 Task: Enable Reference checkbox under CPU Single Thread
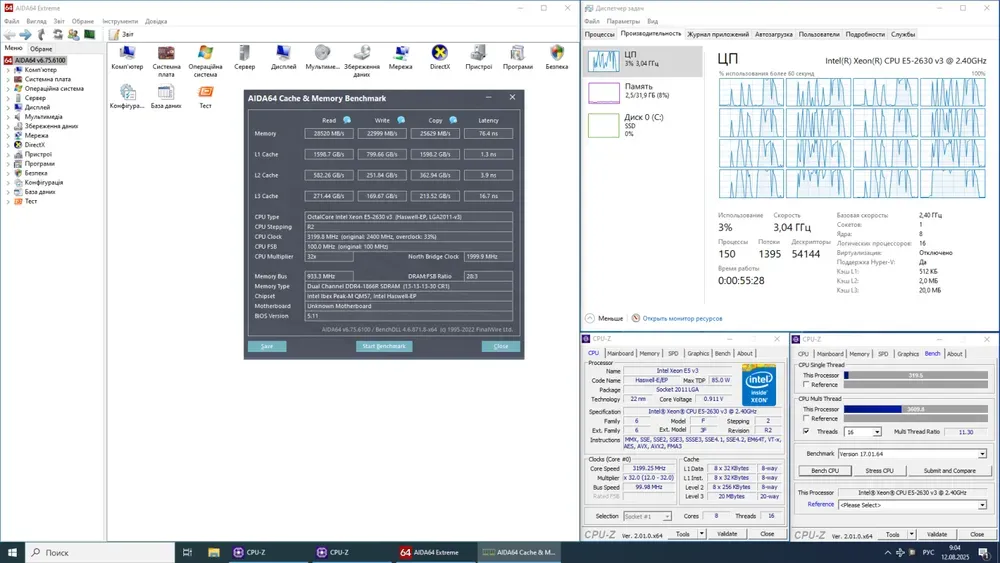(x=807, y=385)
